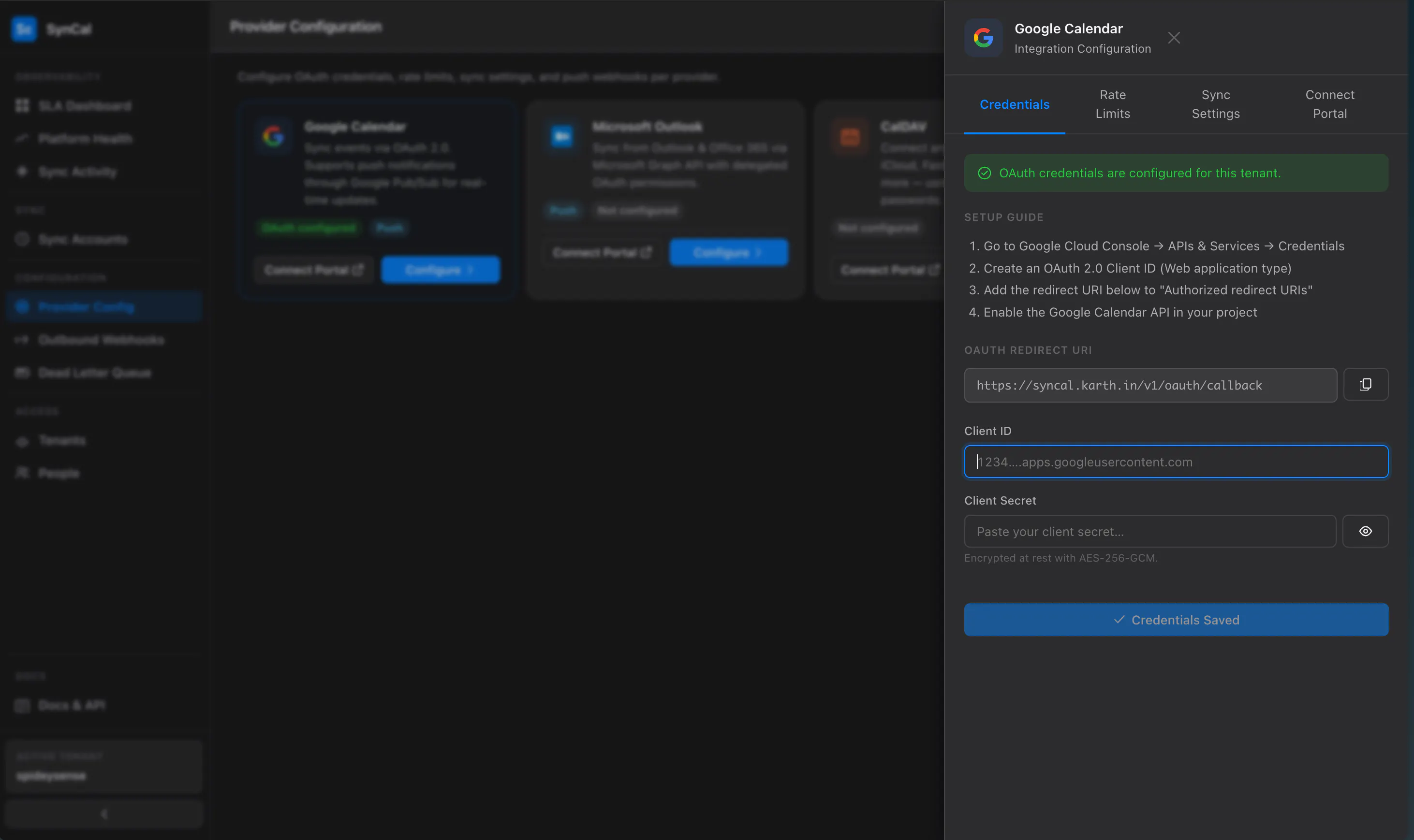This screenshot has height=840, width=1414.
Task: Click the 'OAuth credentials are configured' message
Action: coord(1139,173)
